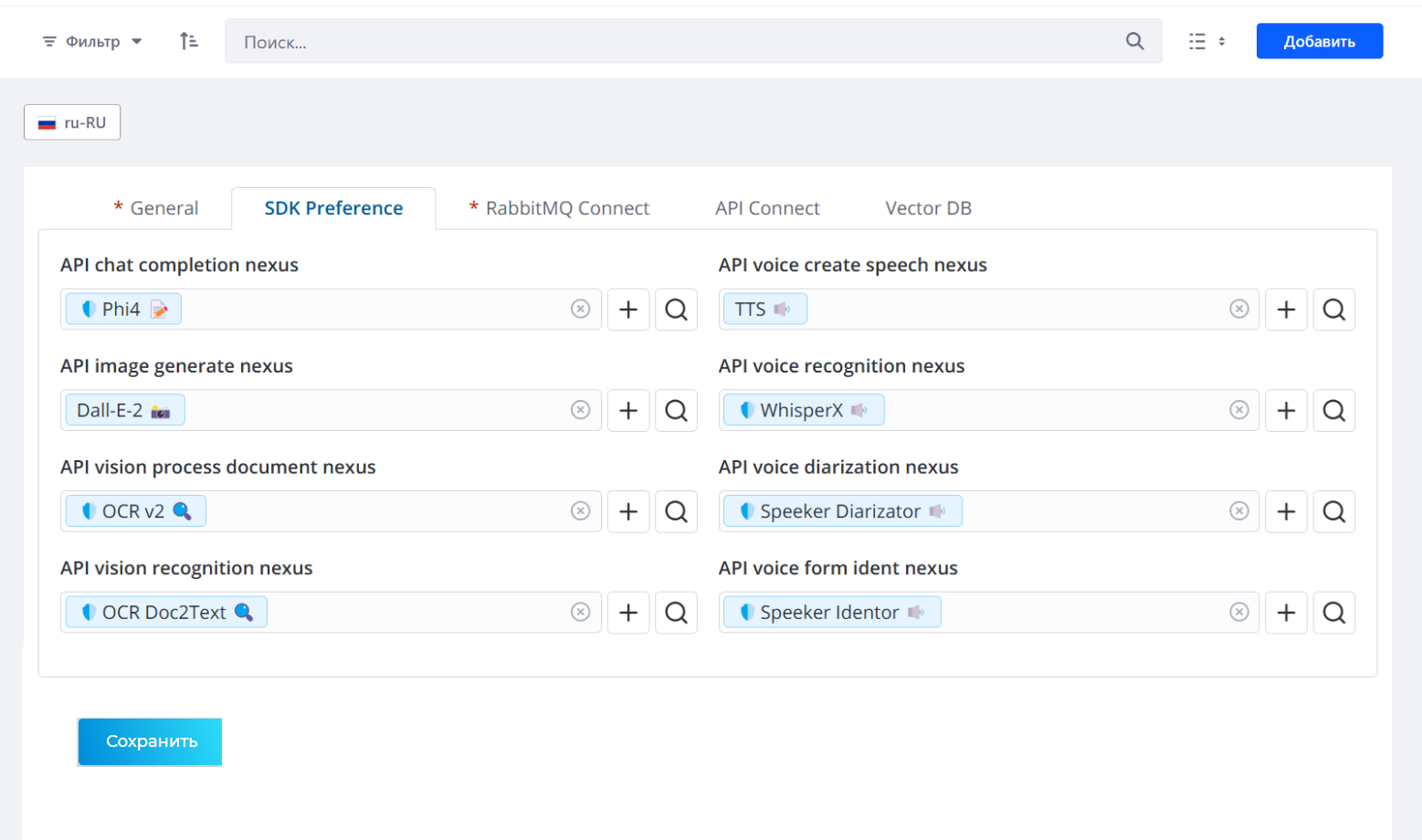Open the ru-RU language selector
Image resolution: width=1422 pixels, height=840 pixels.
72,122
